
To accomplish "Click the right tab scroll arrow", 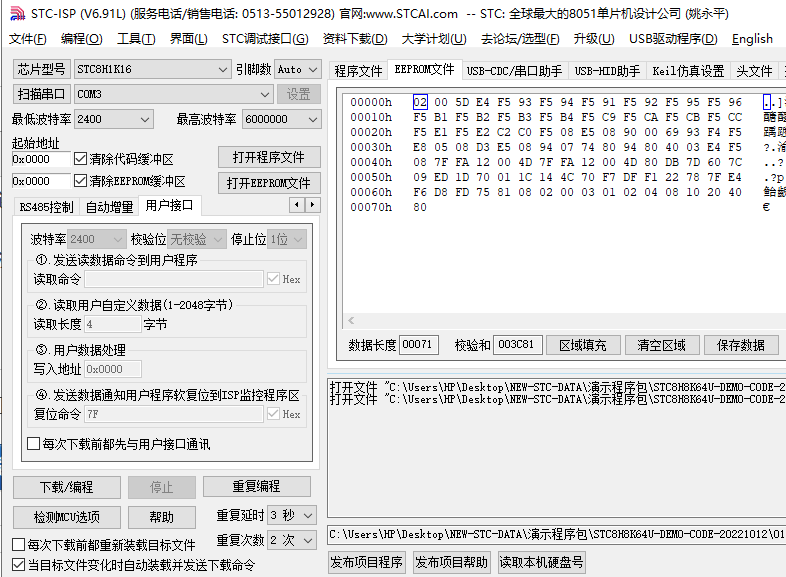I will point(313,205).
